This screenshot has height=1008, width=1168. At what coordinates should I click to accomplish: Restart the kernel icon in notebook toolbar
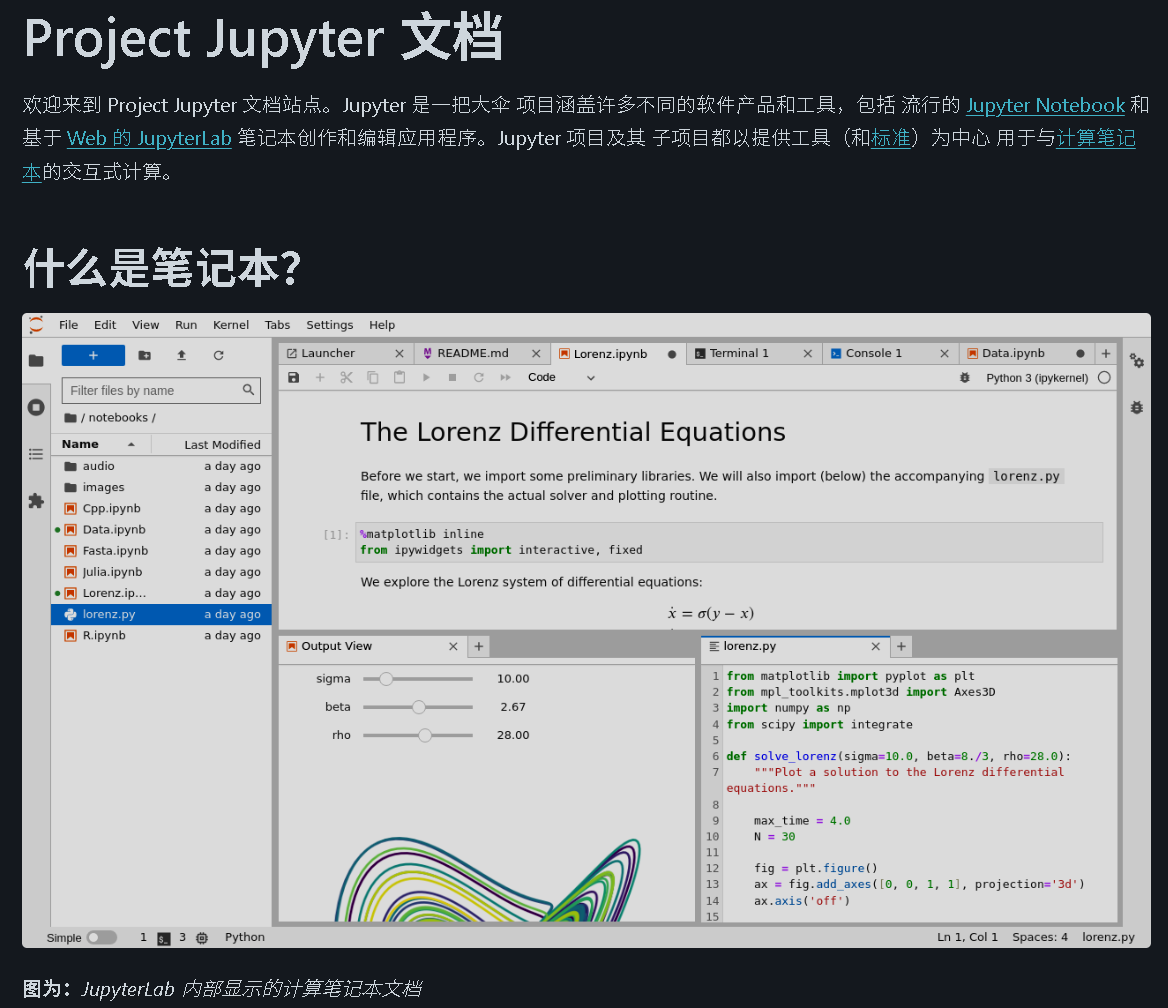click(x=479, y=378)
